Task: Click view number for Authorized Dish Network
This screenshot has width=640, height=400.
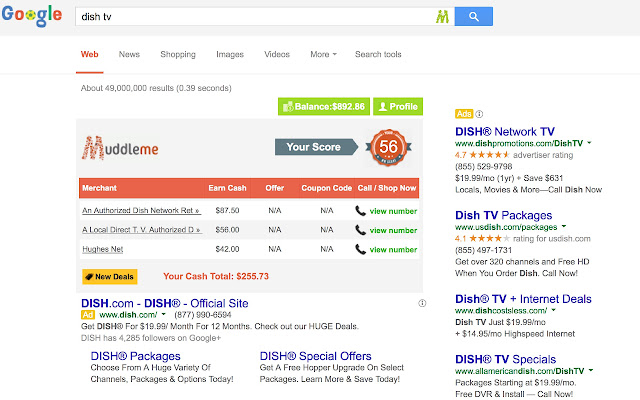Action: tap(393, 211)
